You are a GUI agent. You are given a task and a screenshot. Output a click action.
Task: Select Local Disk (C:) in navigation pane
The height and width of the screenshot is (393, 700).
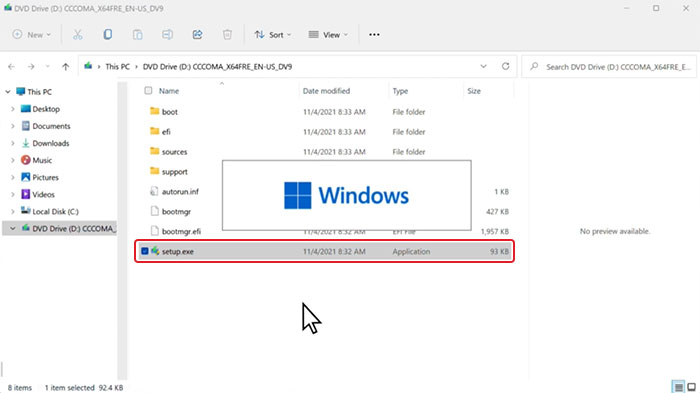pos(55,211)
